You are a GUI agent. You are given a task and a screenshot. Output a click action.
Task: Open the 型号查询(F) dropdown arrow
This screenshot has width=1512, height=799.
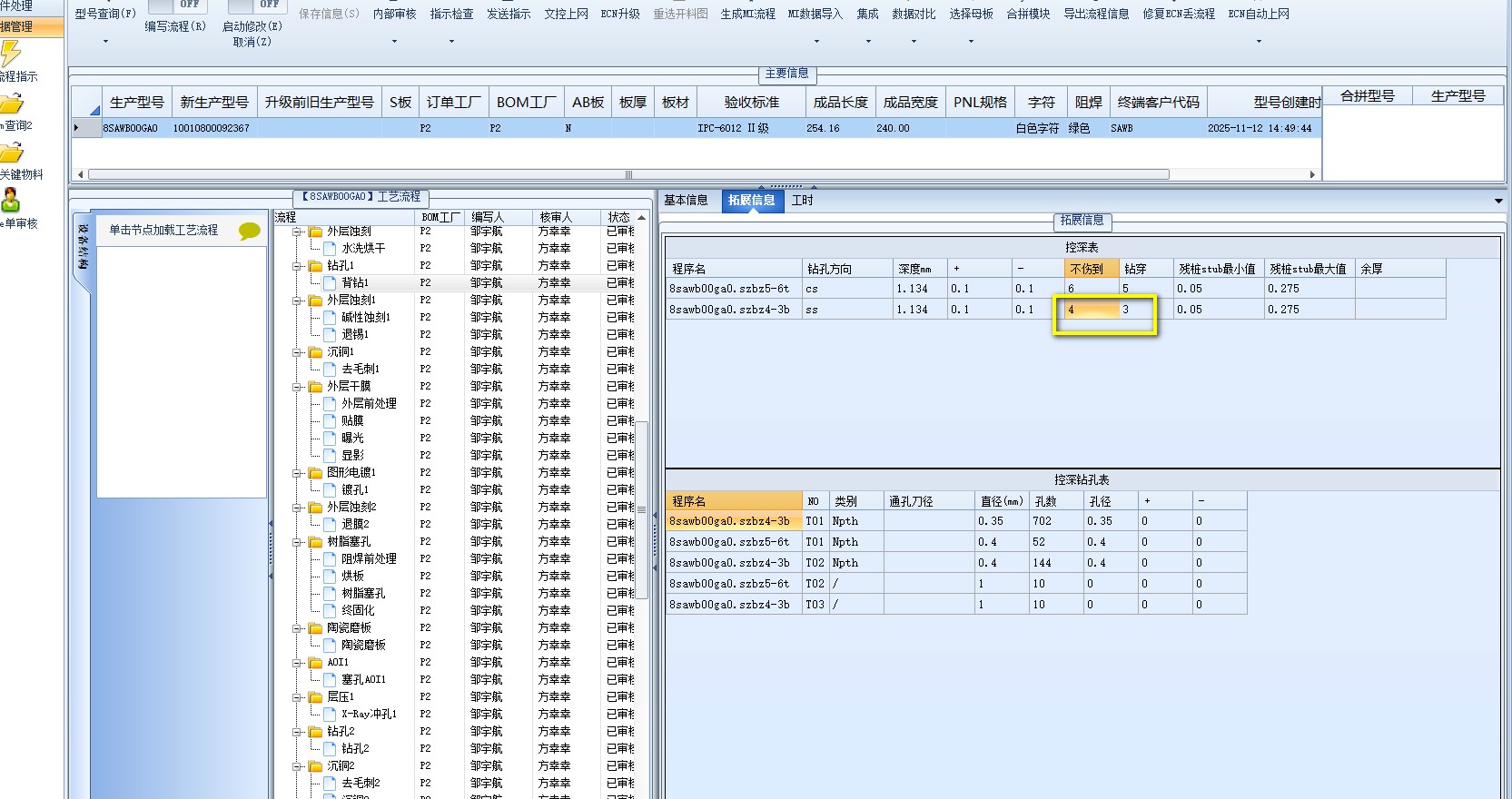pos(105,42)
